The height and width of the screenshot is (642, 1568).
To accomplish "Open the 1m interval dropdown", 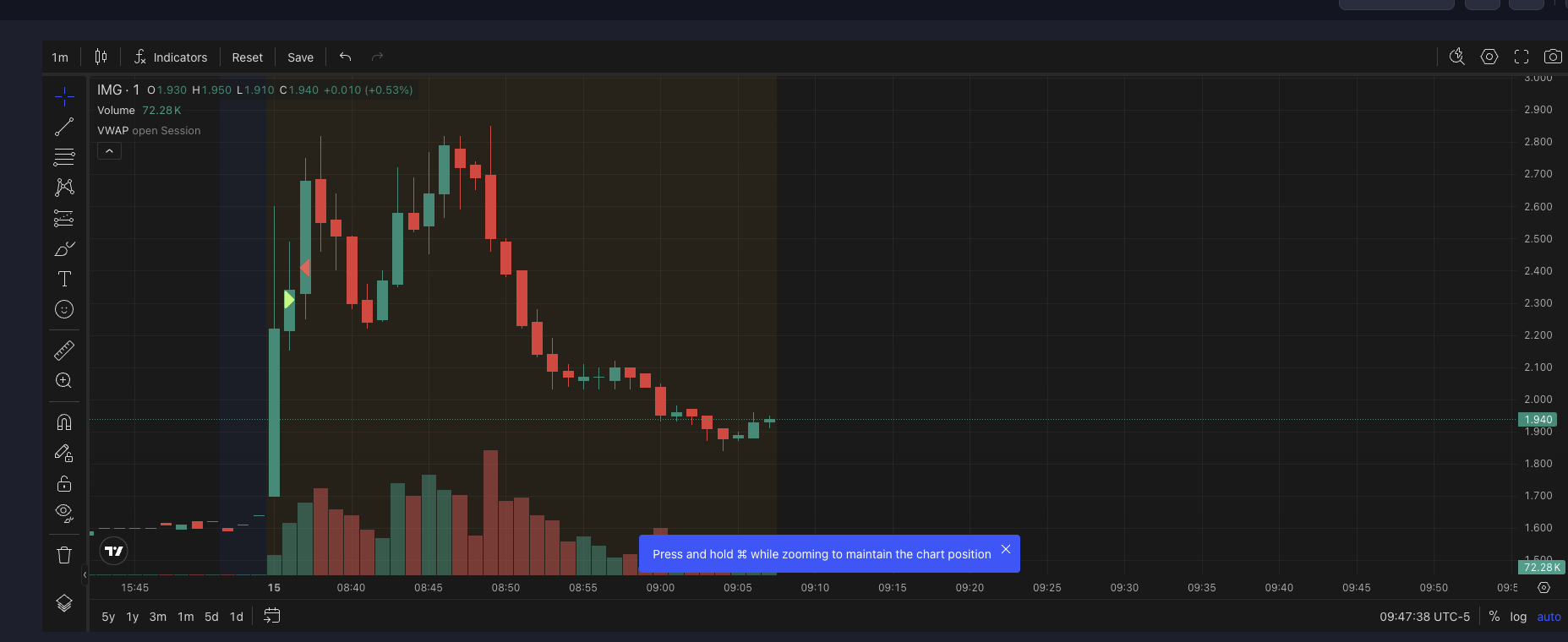I will pyautogui.click(x=60, y=57).
